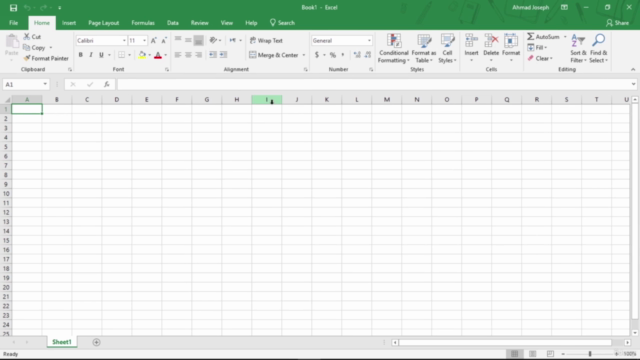This screenshot has width=640, height=360.
Task: Open the Fill options
Action: click(x=537, y=48)
